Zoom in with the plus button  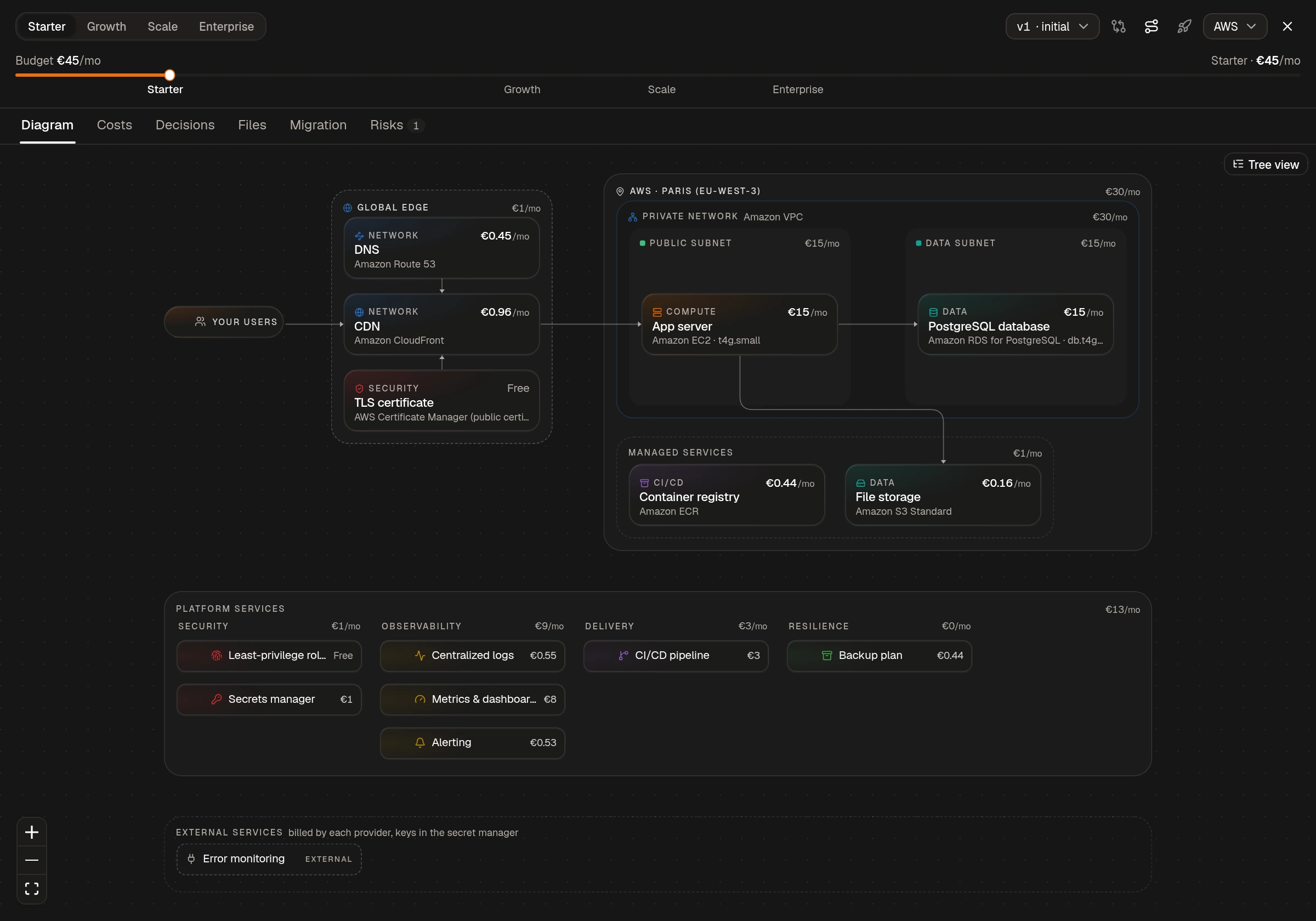[31, 832]
